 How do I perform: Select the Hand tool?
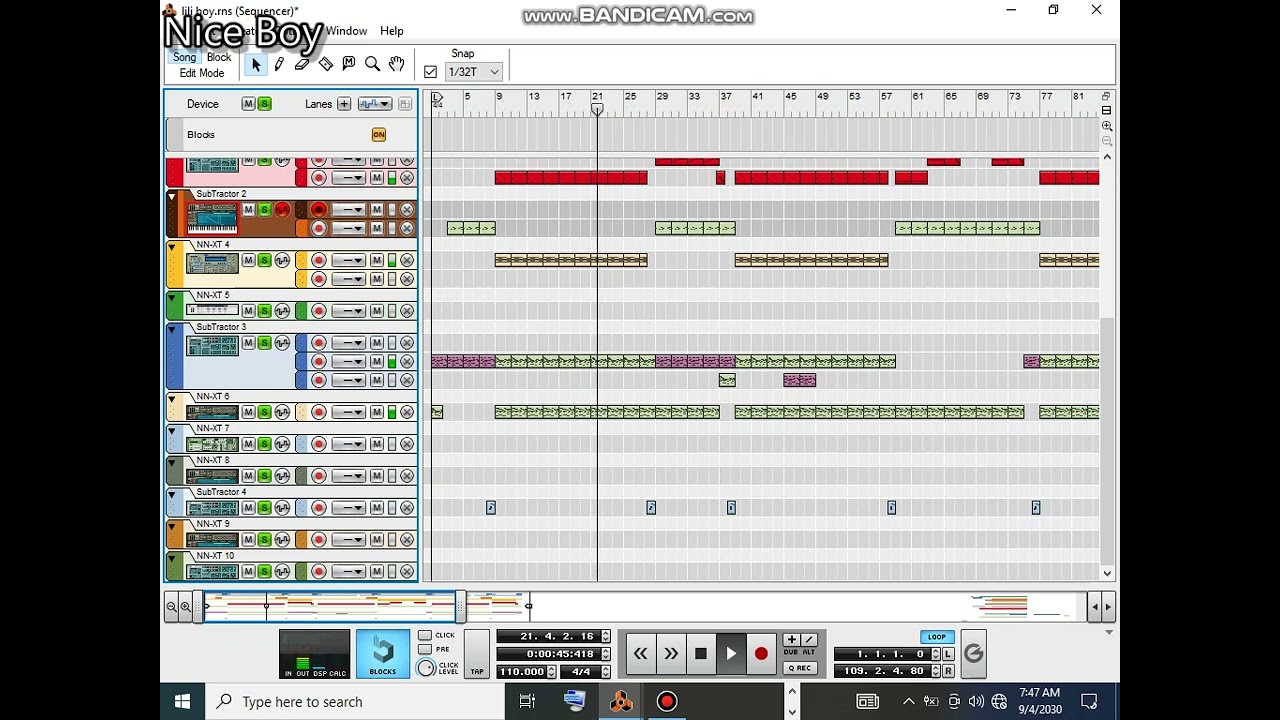click(396, 64)
